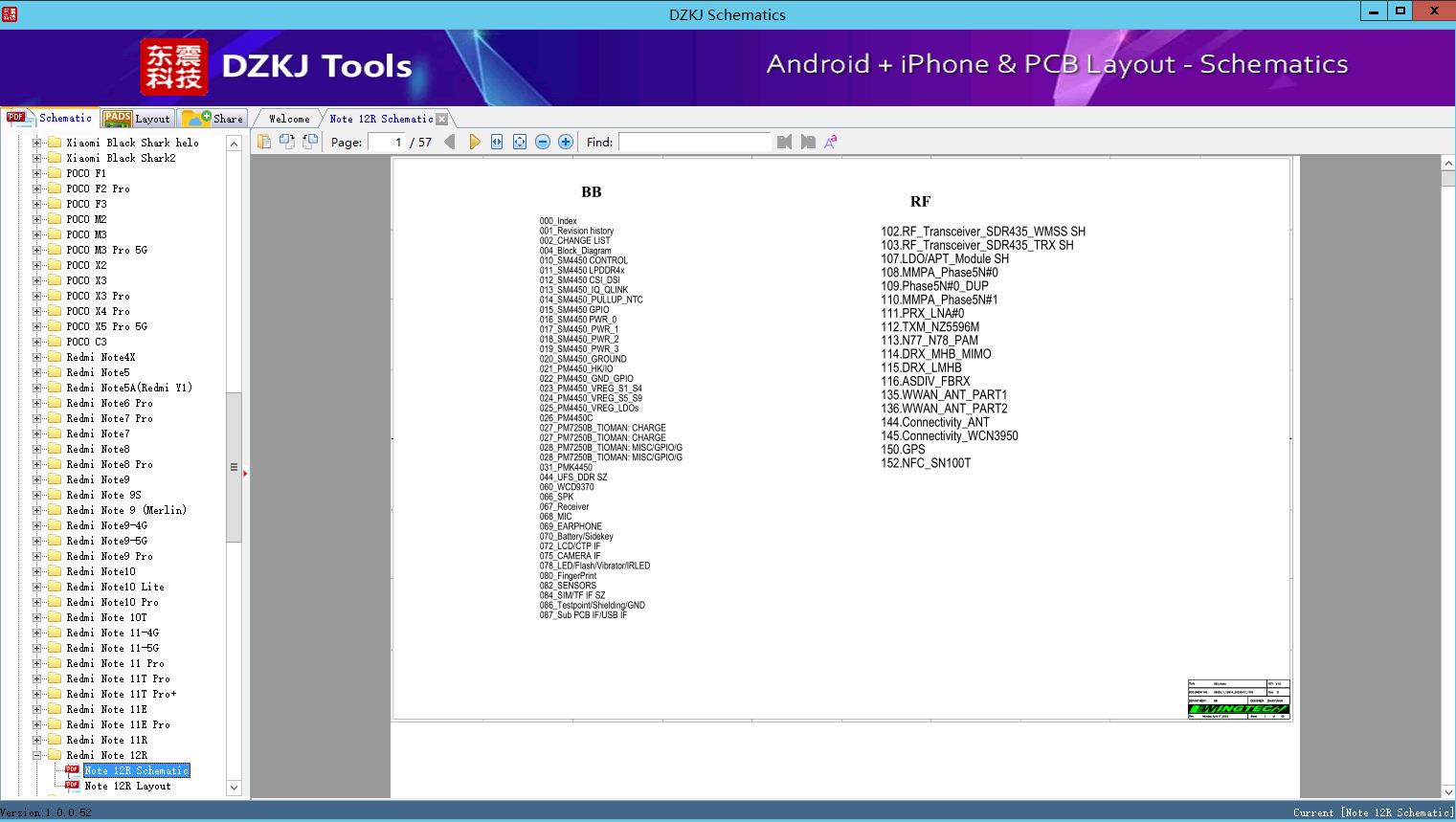Click the Find text field
This screenshot has width=1456, height=822.
[694, 142]
